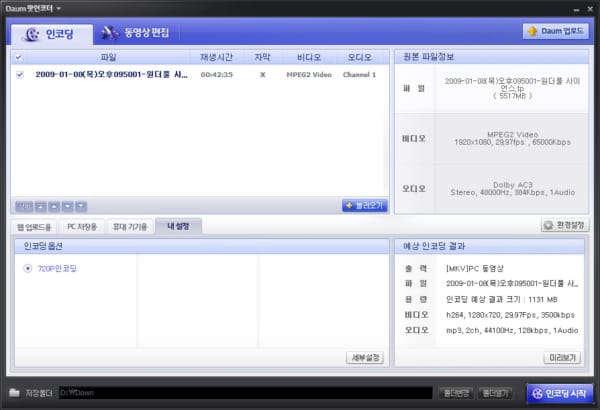600x410 pixels.
Task: Click the subtitle X mark in file row
Action: pyautogui.click(x=262, y=75)
